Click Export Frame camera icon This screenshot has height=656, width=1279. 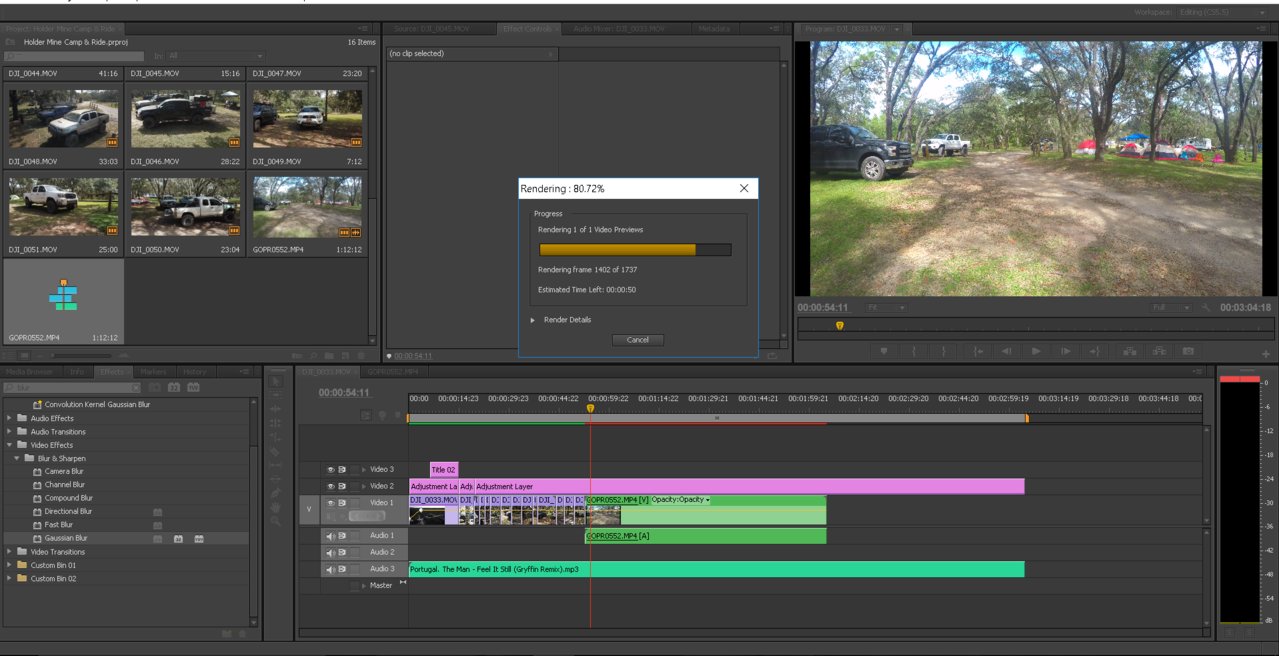[x=1188, y=351]
